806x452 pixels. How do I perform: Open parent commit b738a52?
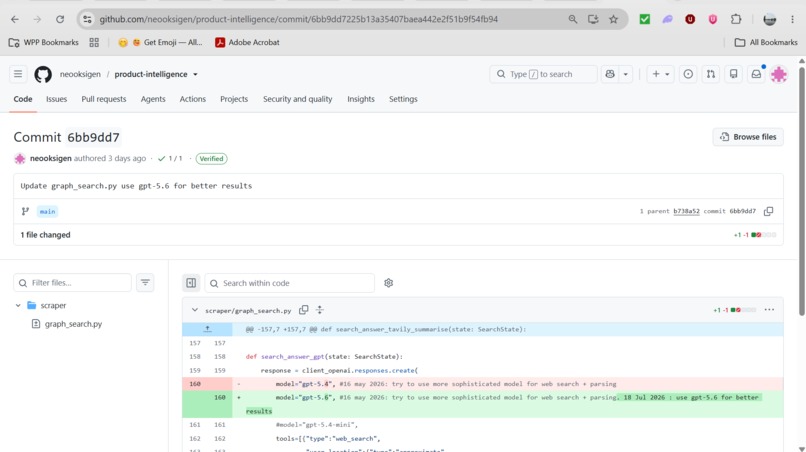coord(686,211)
